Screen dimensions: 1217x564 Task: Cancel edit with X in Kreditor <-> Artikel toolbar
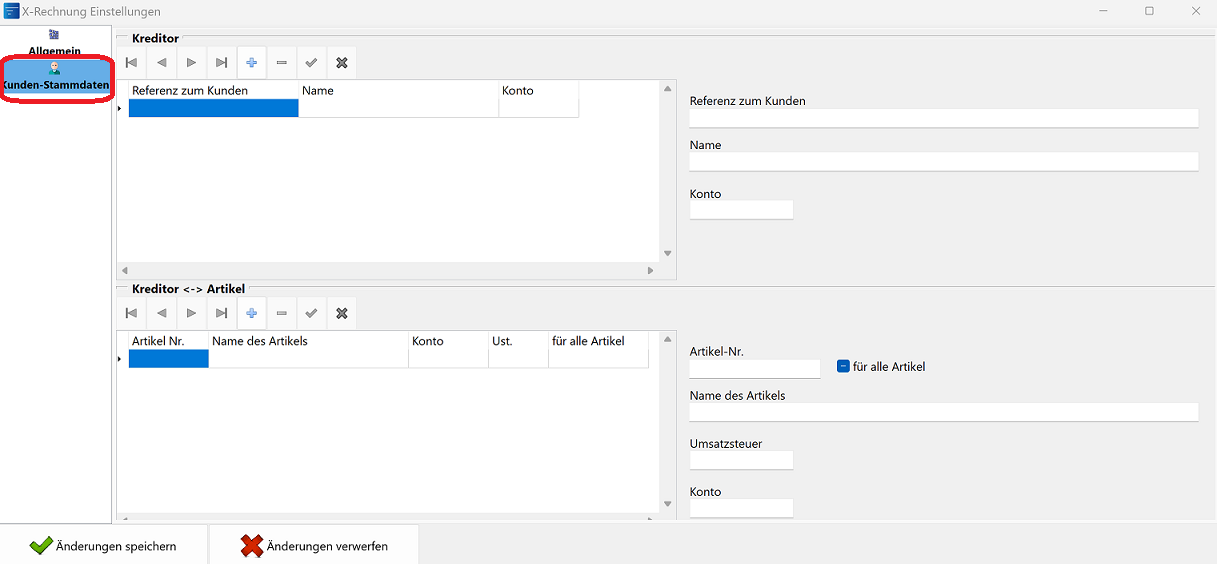pyautogui.click(x=341, y=314)
